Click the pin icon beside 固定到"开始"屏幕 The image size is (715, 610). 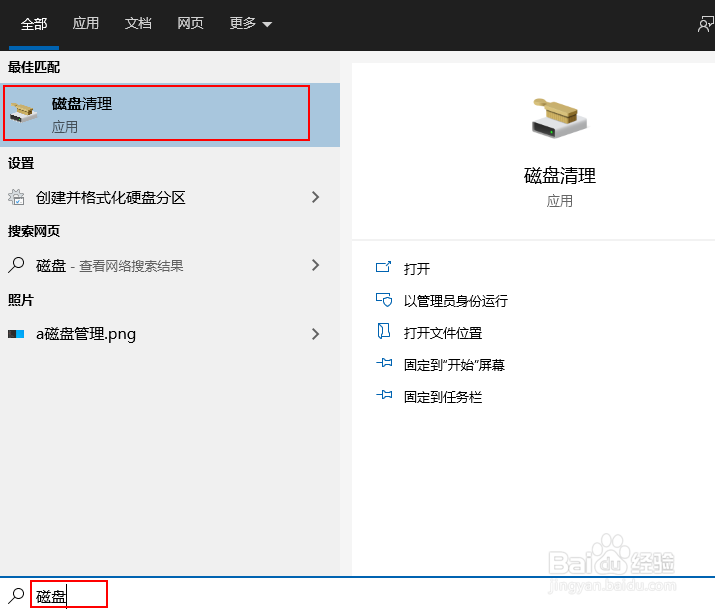pos(384,363)
